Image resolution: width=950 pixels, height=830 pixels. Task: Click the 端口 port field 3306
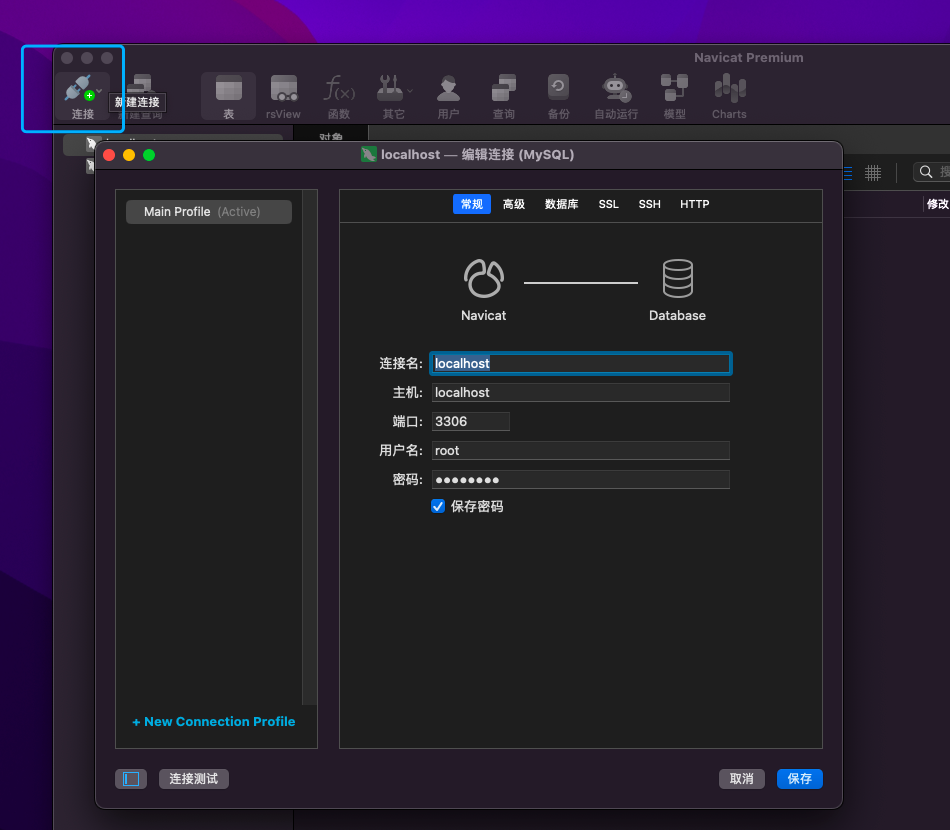coord(471,422)
